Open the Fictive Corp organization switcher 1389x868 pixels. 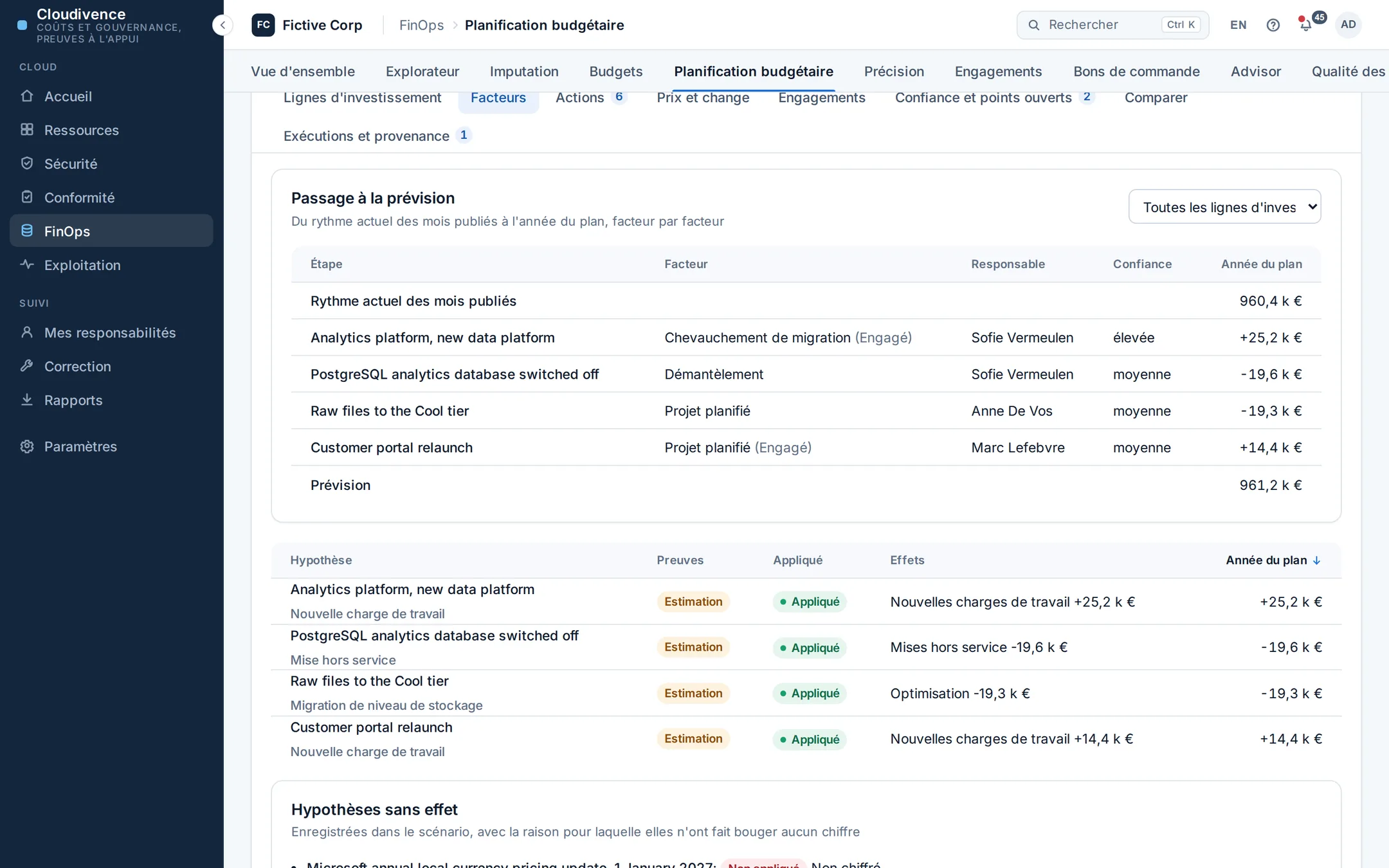pos(307,25)
